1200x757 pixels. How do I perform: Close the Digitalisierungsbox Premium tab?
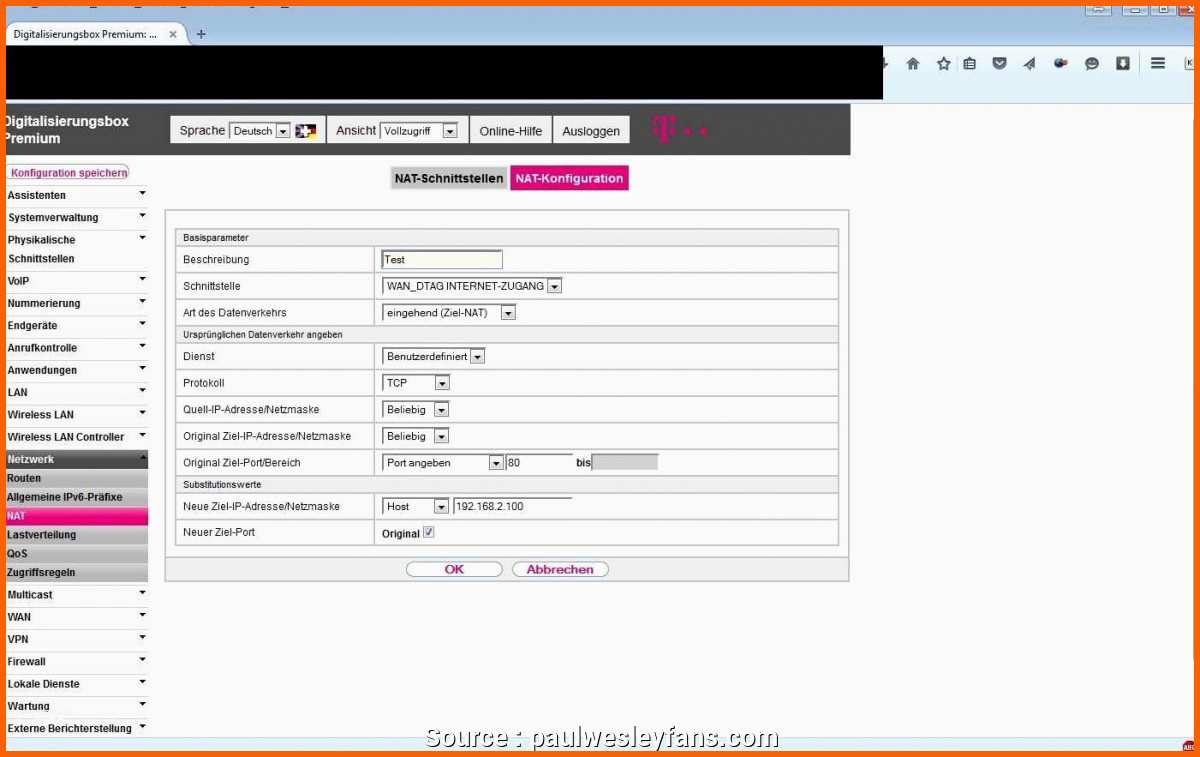click(173, 34)
